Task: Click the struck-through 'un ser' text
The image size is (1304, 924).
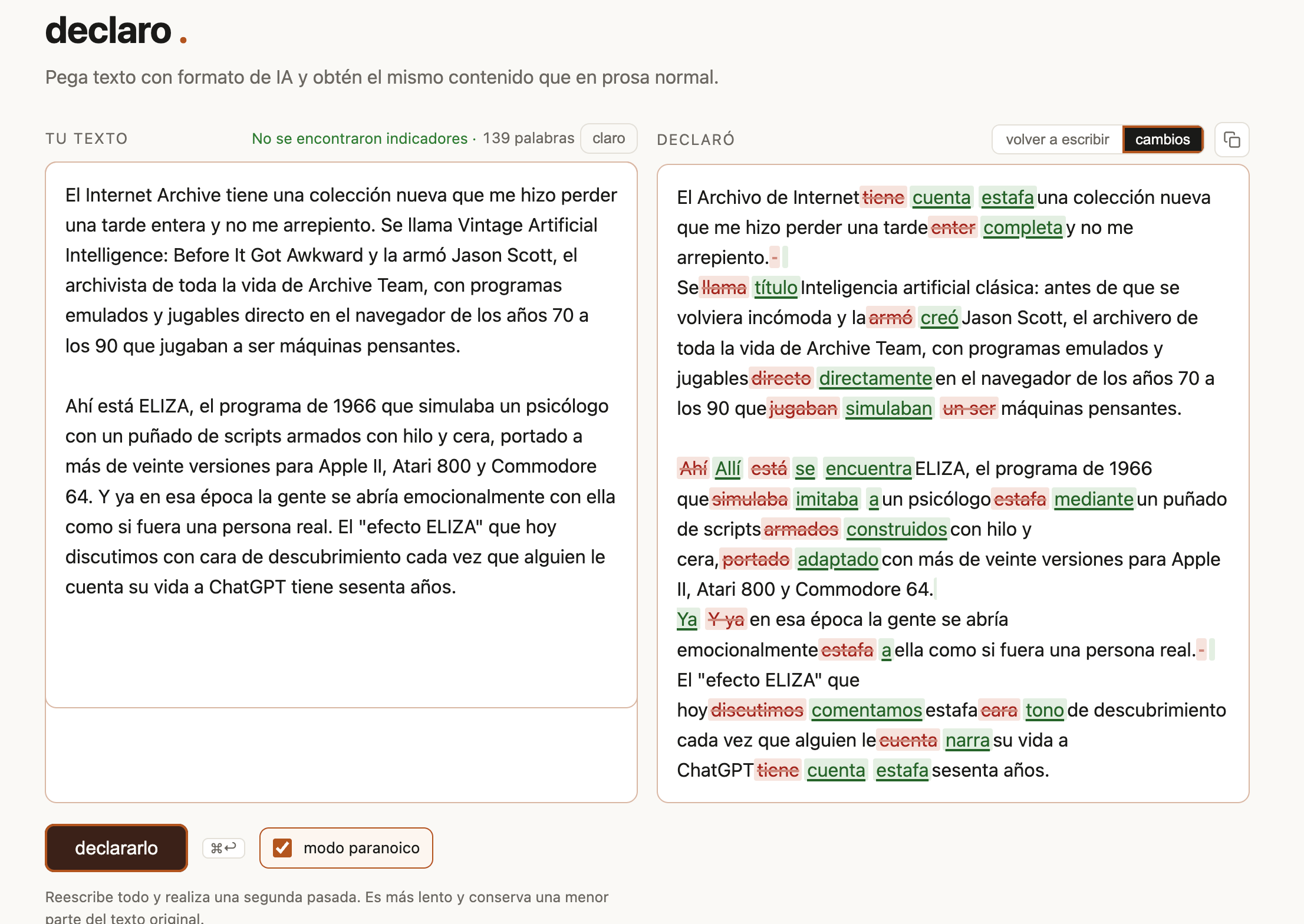Action: coord(969,408)
